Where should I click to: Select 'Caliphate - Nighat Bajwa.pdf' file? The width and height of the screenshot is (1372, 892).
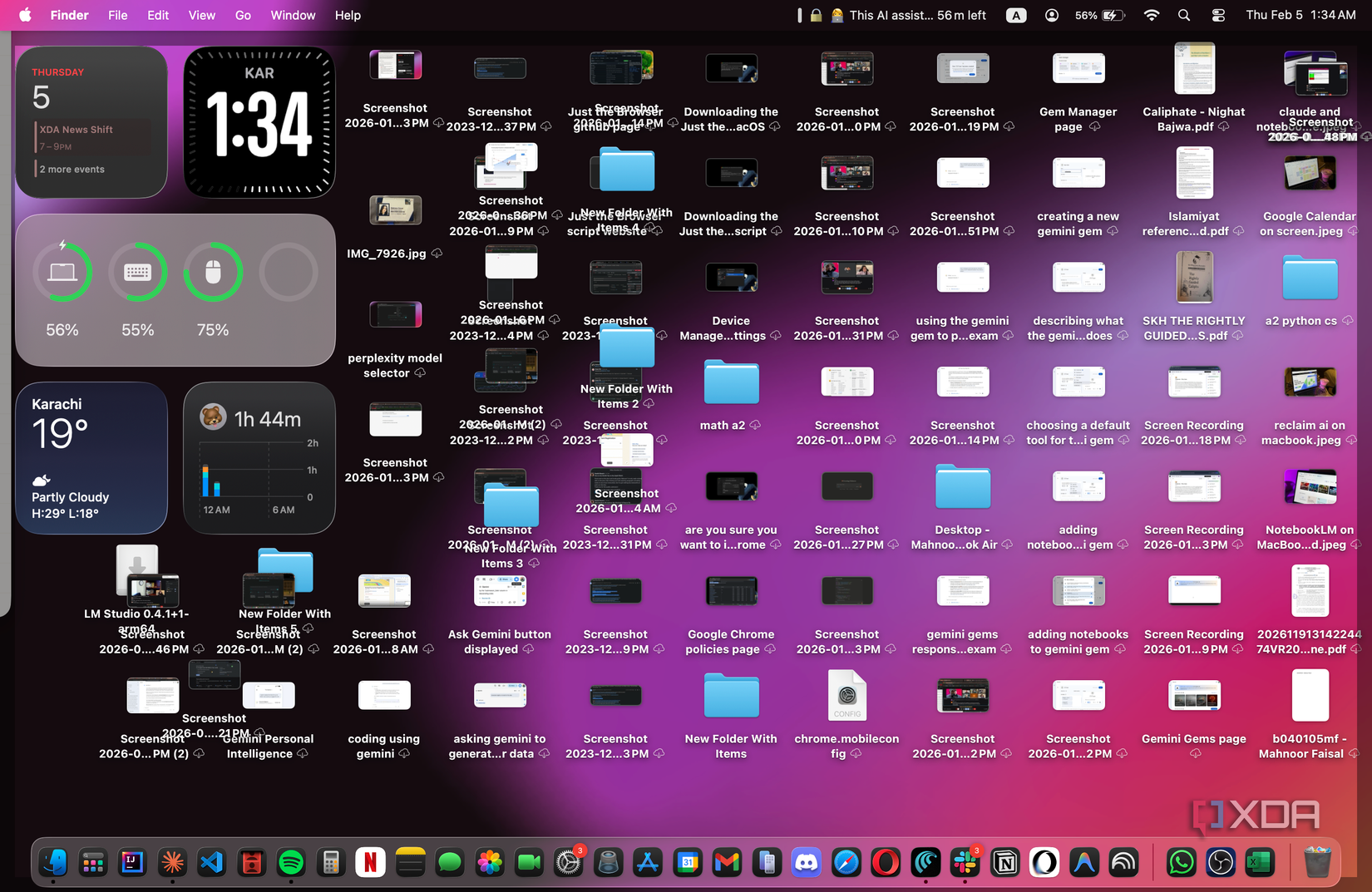pyautogui.click(x=1193, y=89)
